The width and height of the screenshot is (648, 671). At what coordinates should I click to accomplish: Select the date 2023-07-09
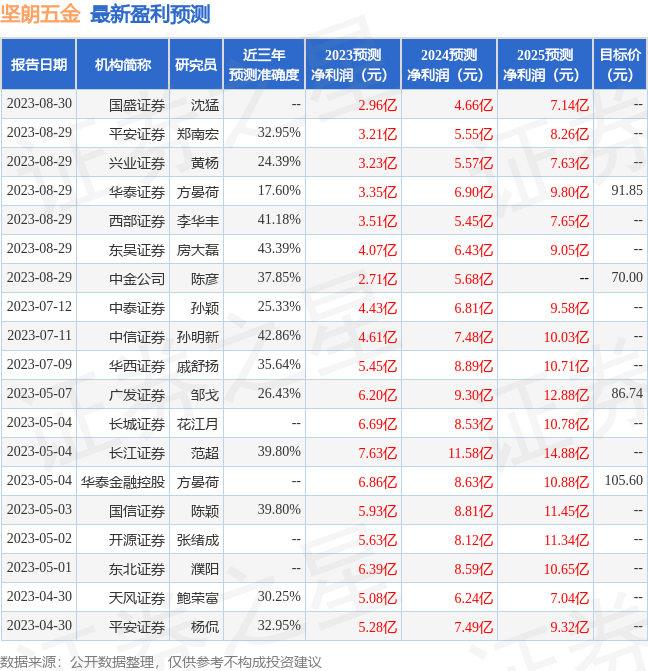(39, 364)
